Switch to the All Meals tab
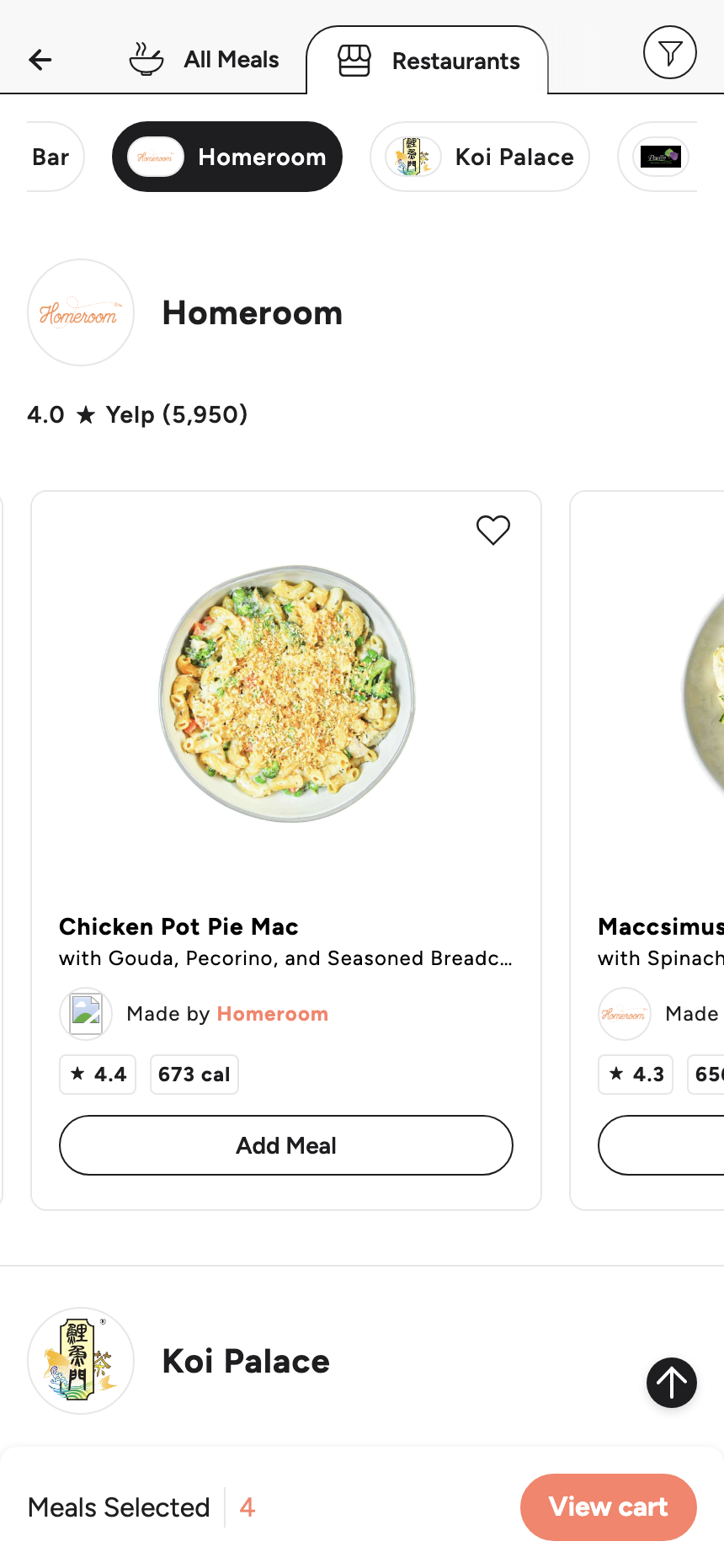 click(x=204, y=60)
